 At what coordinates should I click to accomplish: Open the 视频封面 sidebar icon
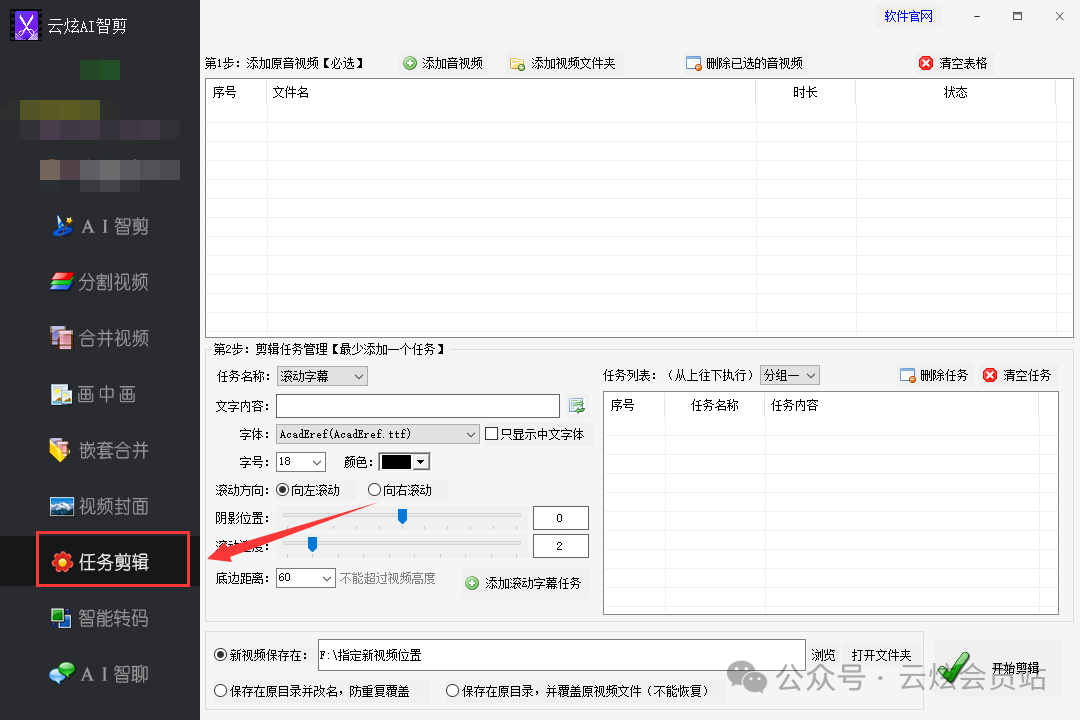click(x=61, y=506)
